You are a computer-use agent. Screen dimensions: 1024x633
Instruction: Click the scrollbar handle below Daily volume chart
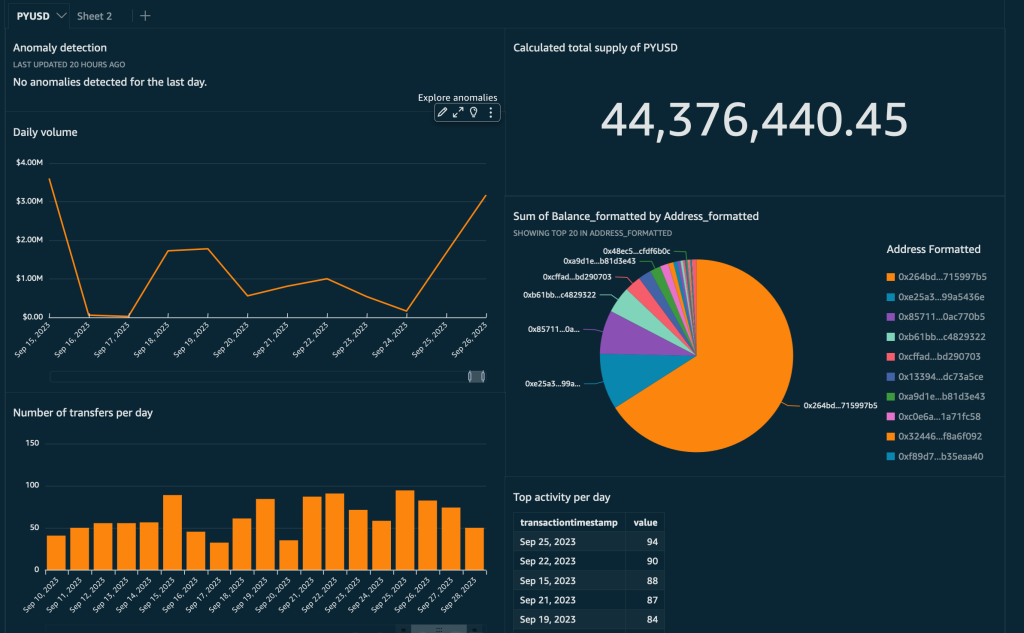[475, 376]
